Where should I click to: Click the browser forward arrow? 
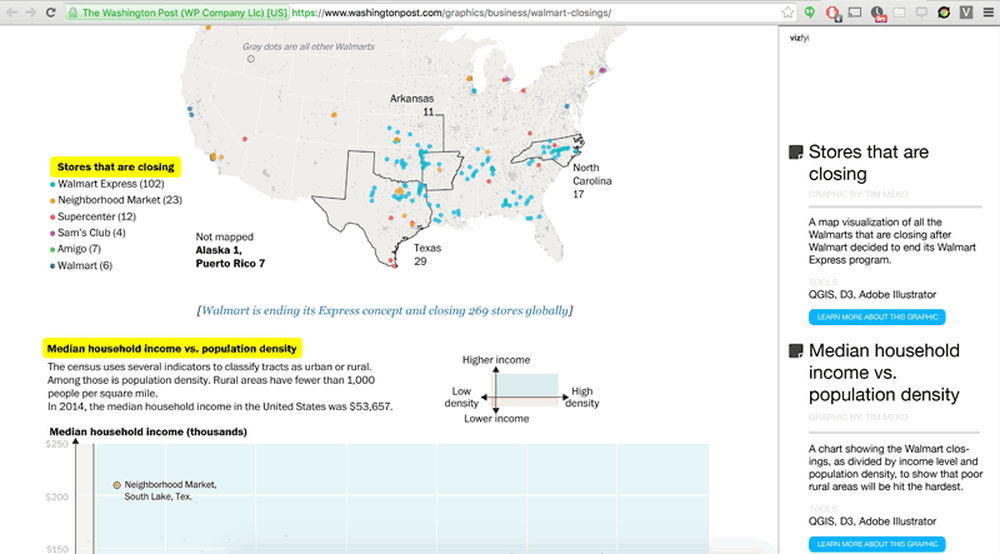30,13
